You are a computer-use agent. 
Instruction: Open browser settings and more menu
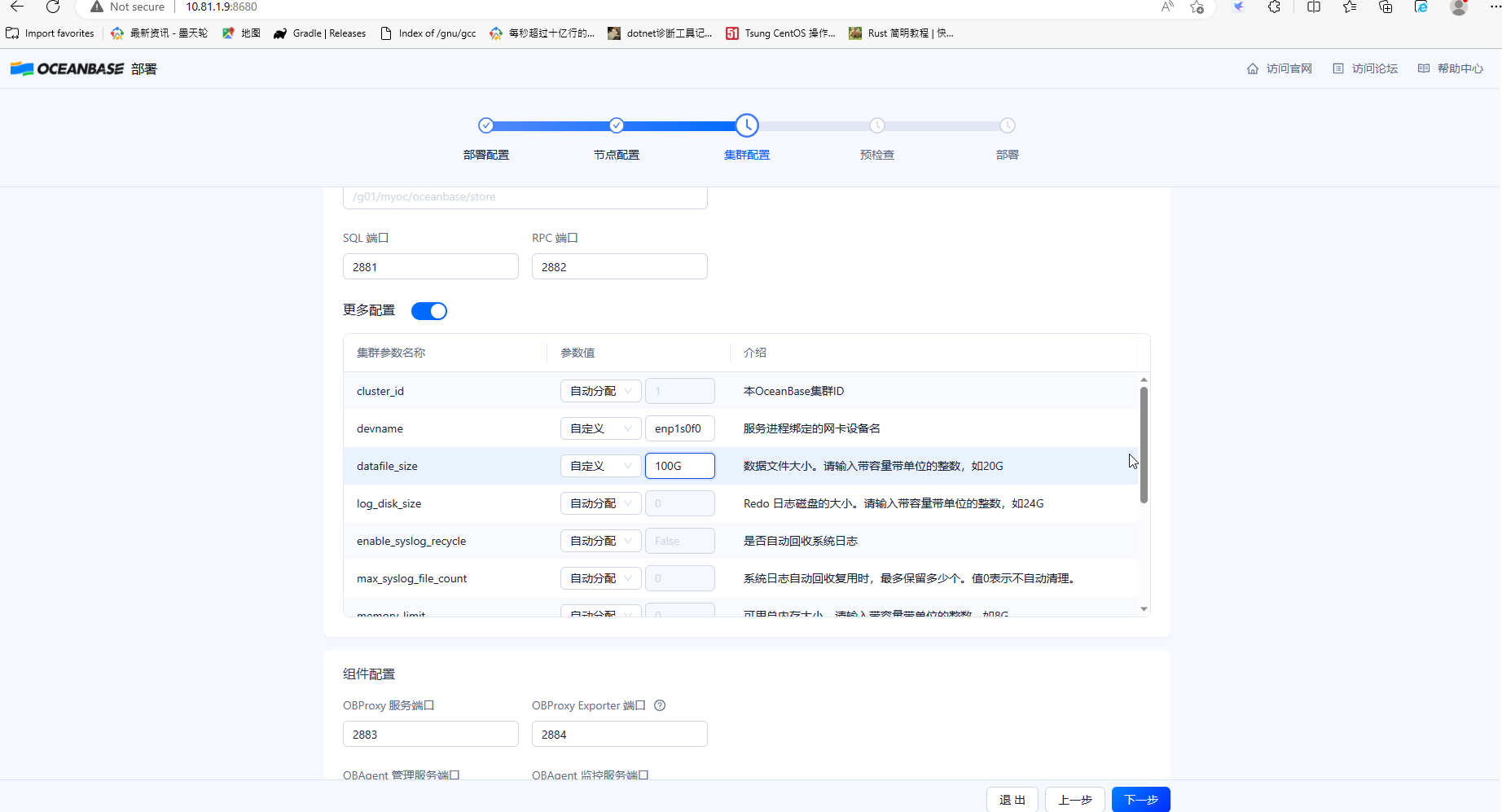pos(1495,7)
